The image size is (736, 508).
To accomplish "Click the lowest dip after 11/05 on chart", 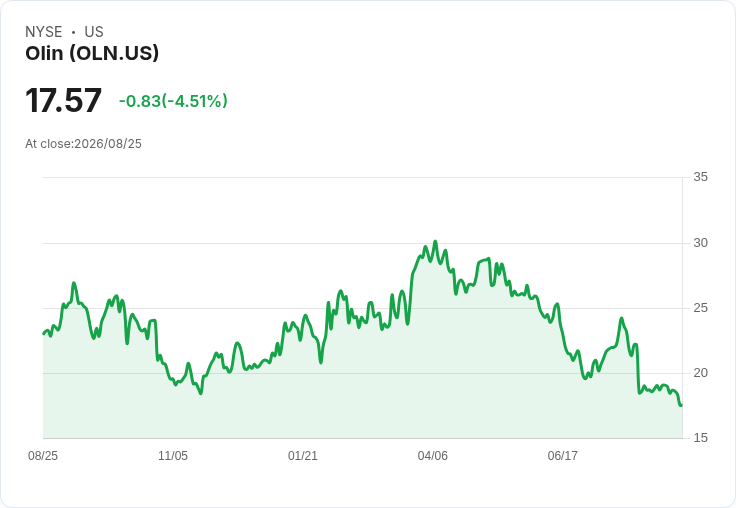I will point(201,393).
